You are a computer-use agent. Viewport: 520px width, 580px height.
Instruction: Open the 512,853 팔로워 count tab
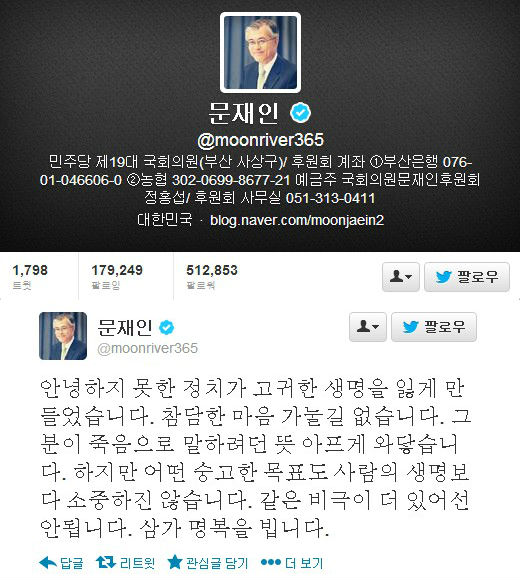(212, 276)
